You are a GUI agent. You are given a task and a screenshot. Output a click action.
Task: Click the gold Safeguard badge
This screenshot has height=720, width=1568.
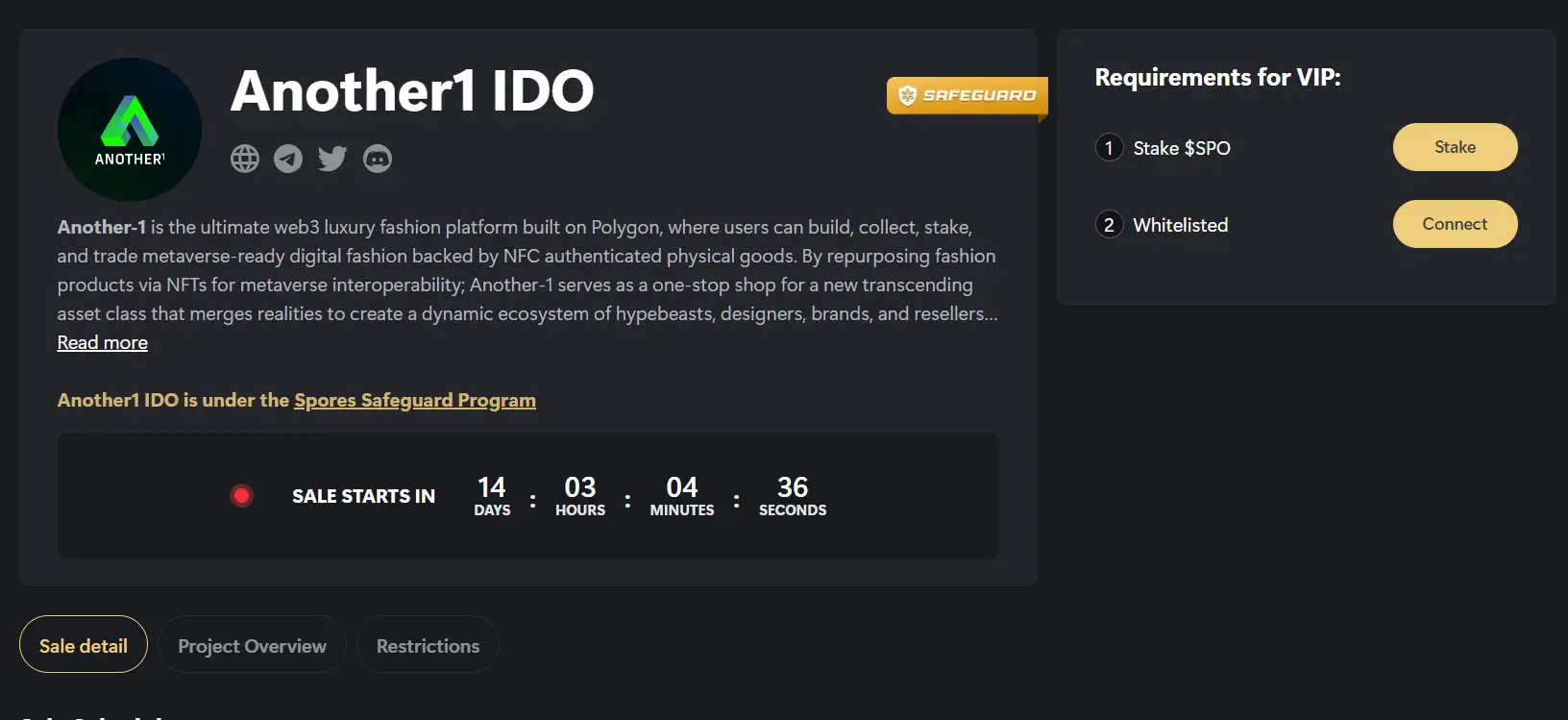[x=967, y=95]
